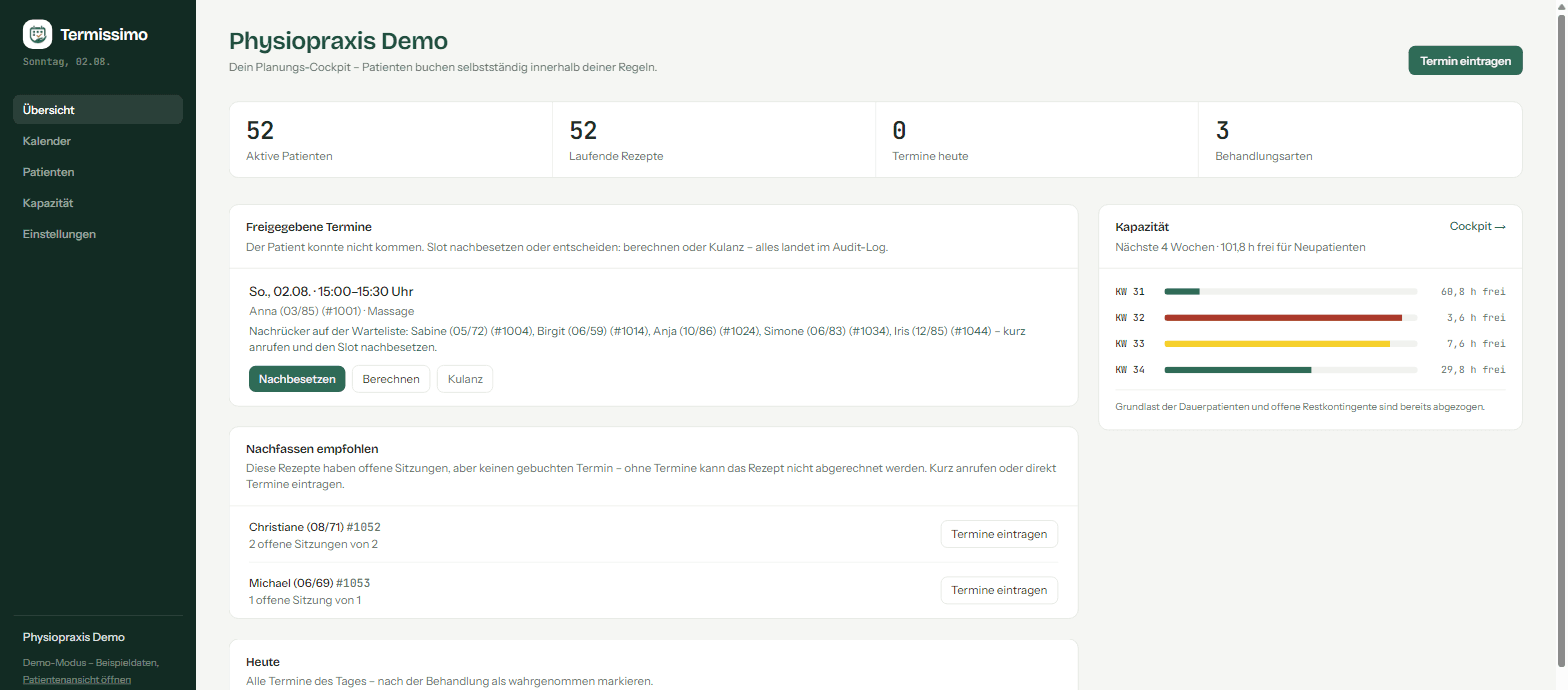Click the text '1 offene Sitzung von 1'
This screenshot has width=1568, height=690.
[x=305, y=601]
